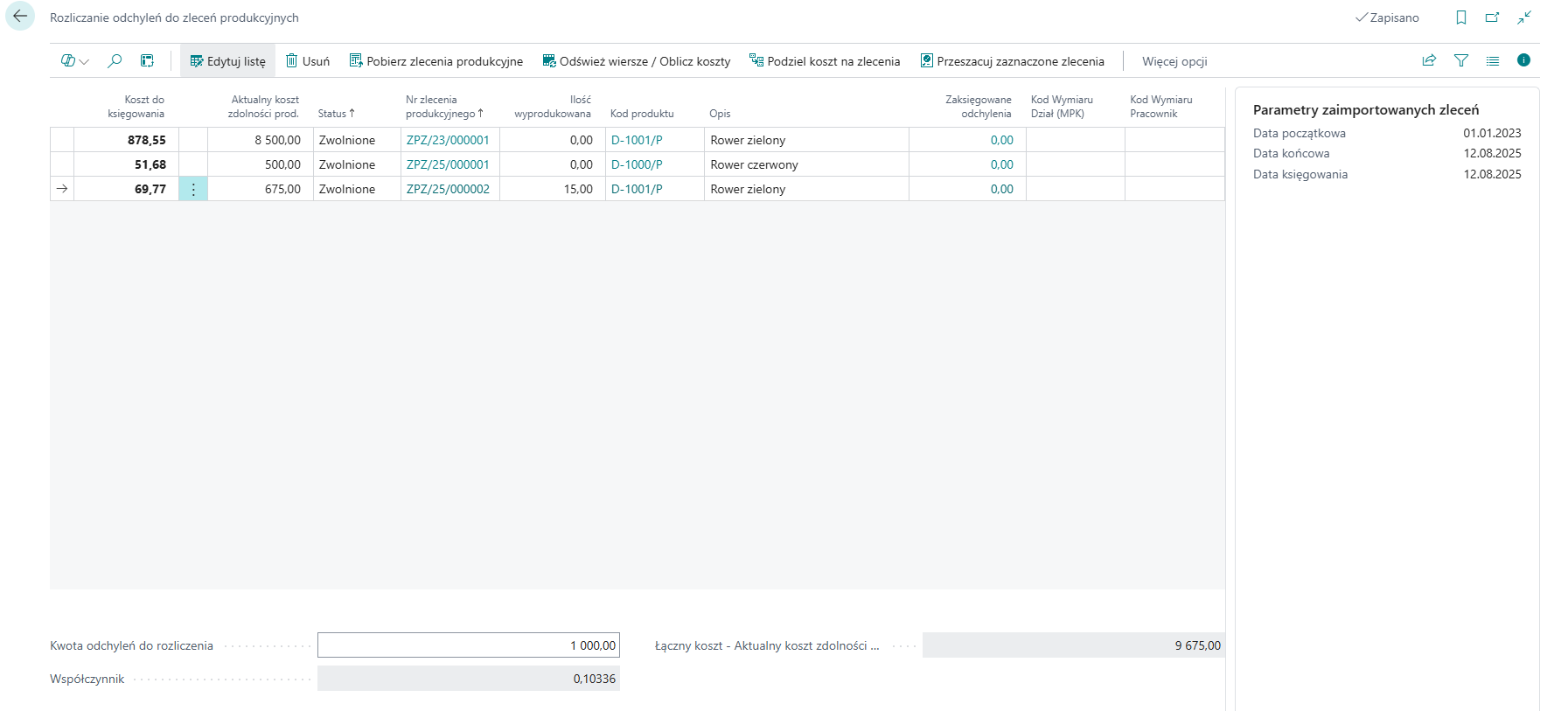Click the collapse page arrows icon
This screenshot has height=711, width=1568.
1523,17
